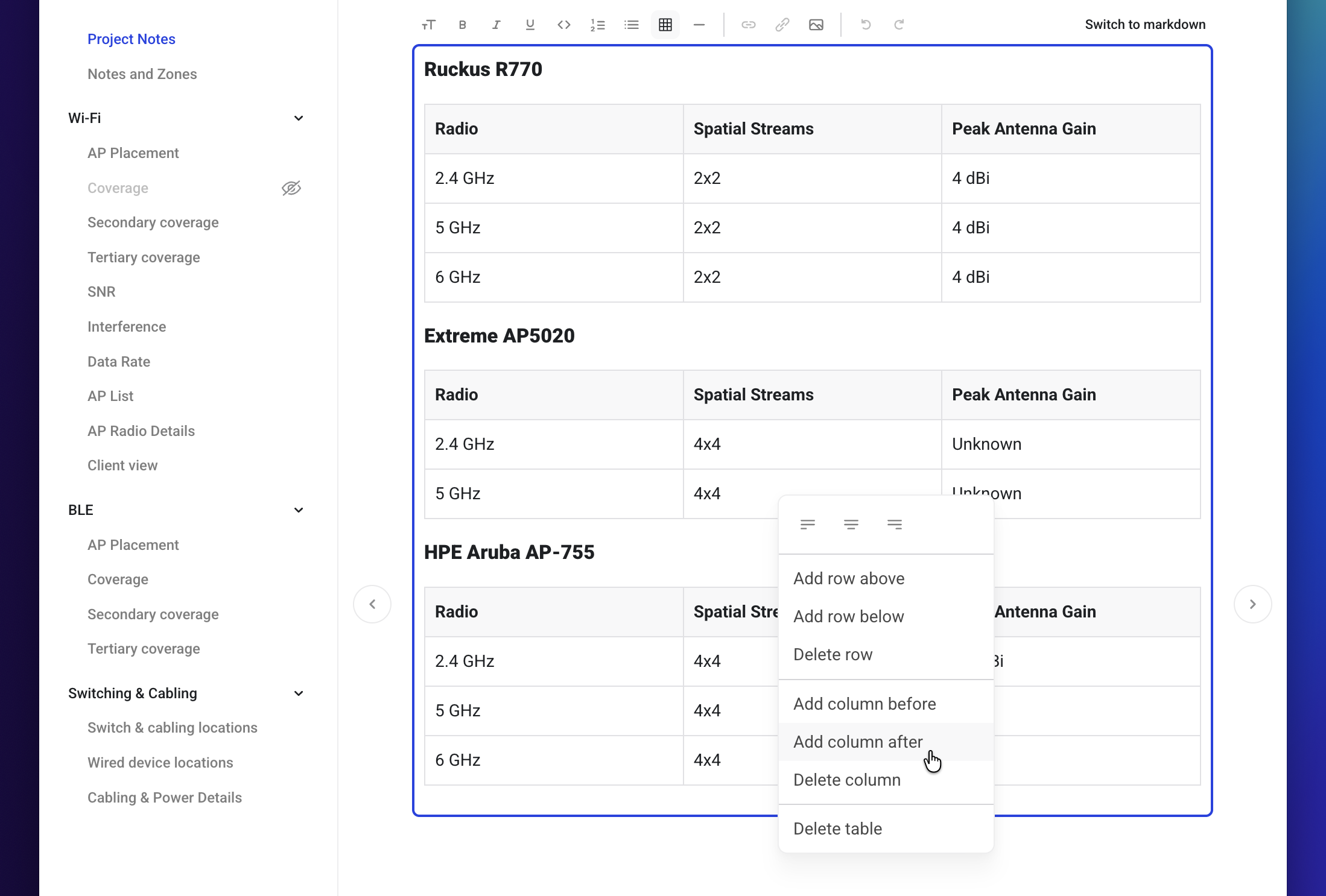This screenshot has width=1326, height=896.
Task: Choose Add column after
Action: point(886,742)
